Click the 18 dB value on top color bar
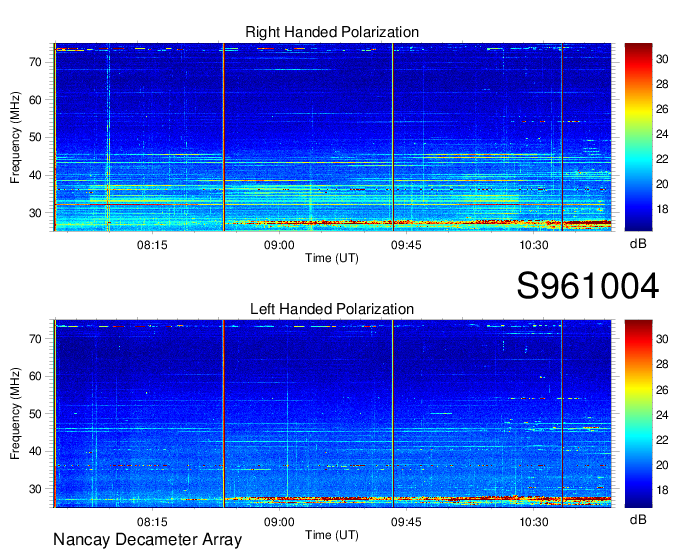This screenshot has height=552, width=680. [662, 209]
